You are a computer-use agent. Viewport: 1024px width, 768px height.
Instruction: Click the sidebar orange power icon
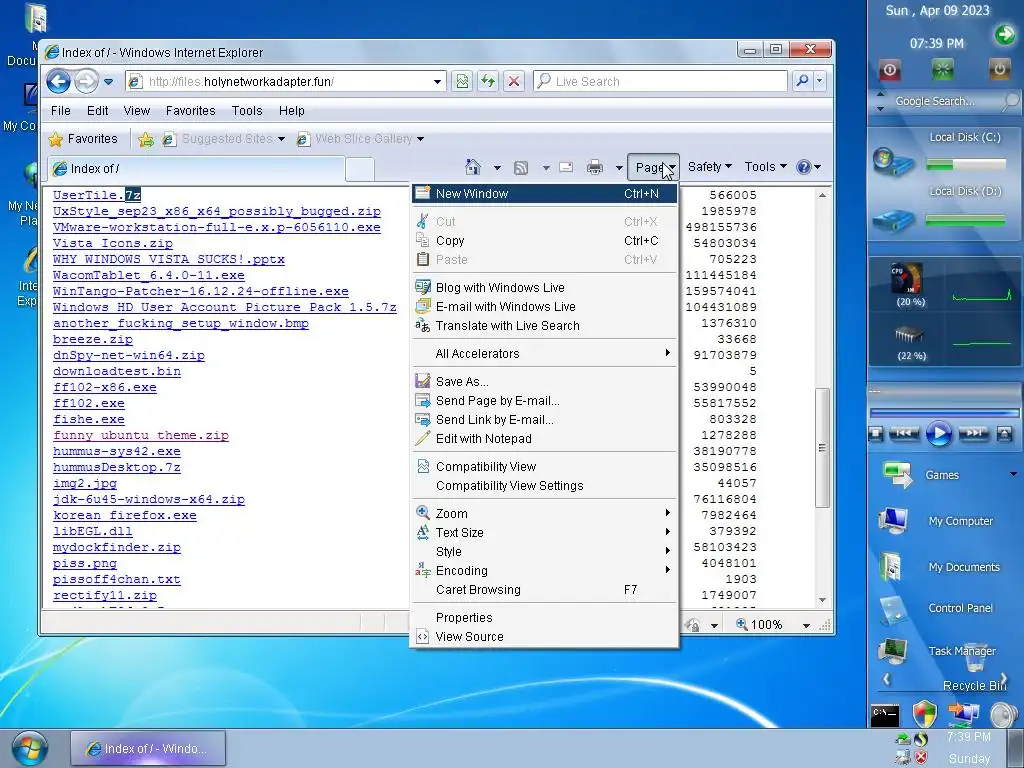coord(999,69)
